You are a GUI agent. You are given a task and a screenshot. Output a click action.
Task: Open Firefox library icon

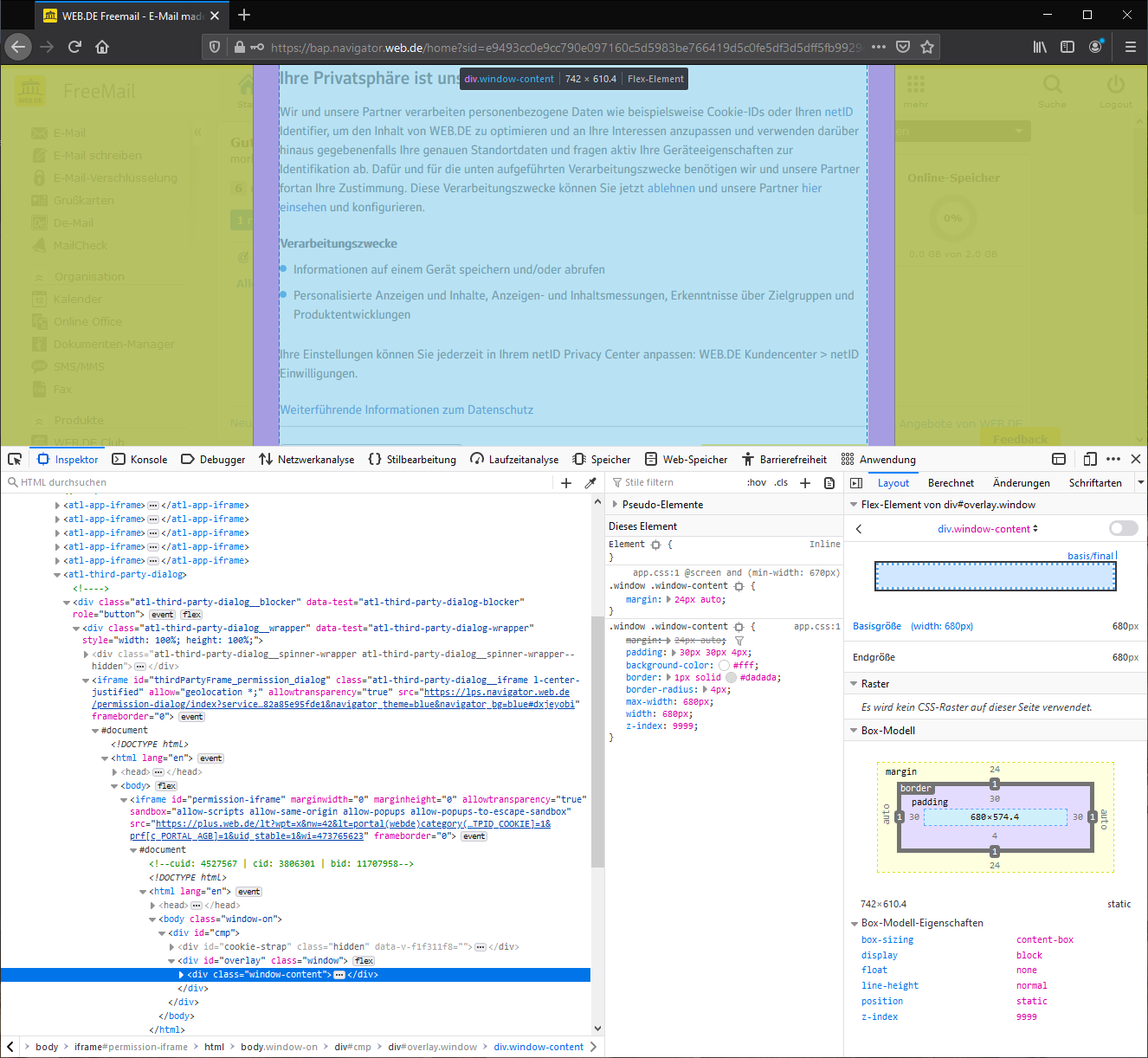pyautogui.click(x=1040, y=47)
